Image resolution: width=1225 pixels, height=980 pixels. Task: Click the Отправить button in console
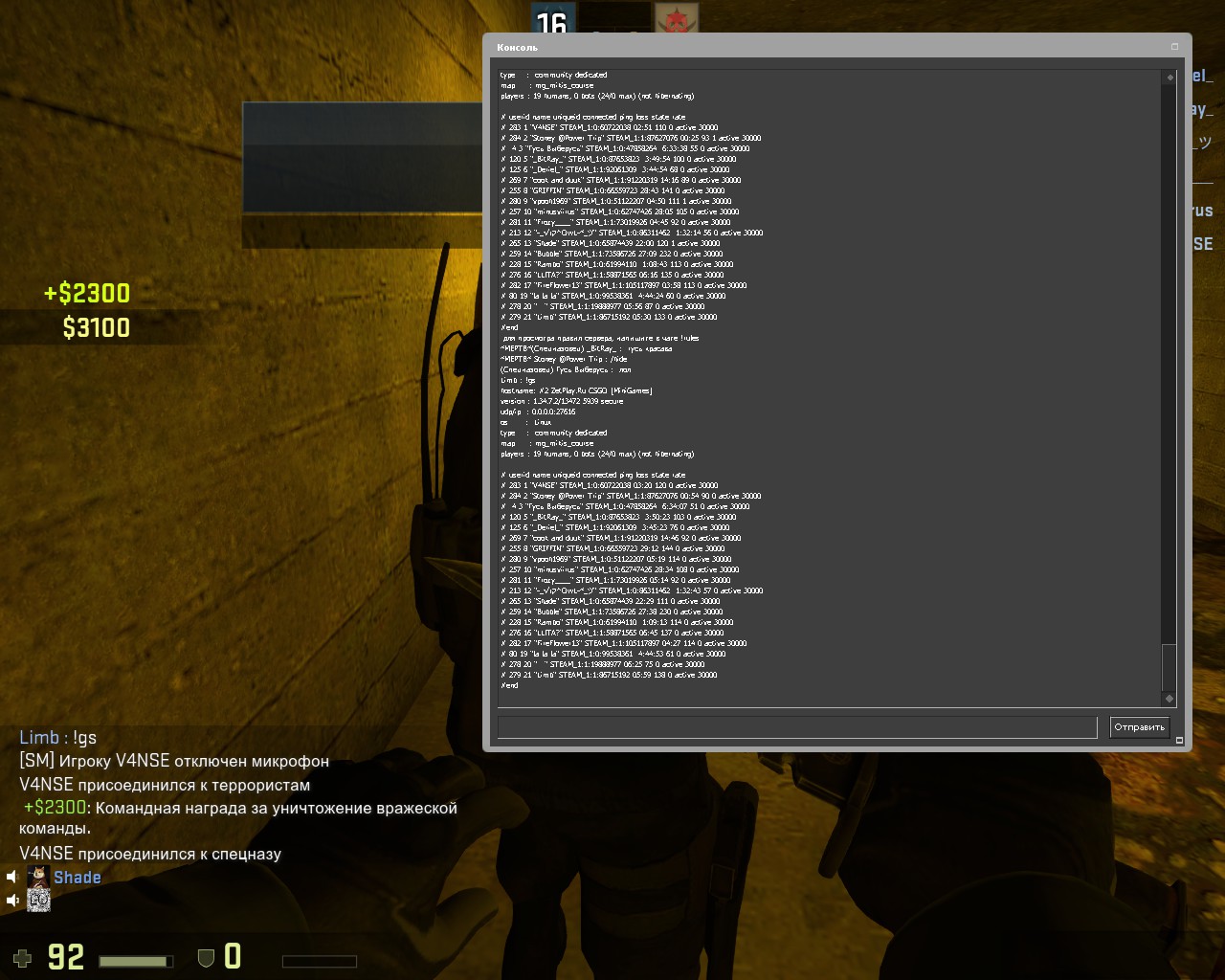click(x=1139, y=727)
